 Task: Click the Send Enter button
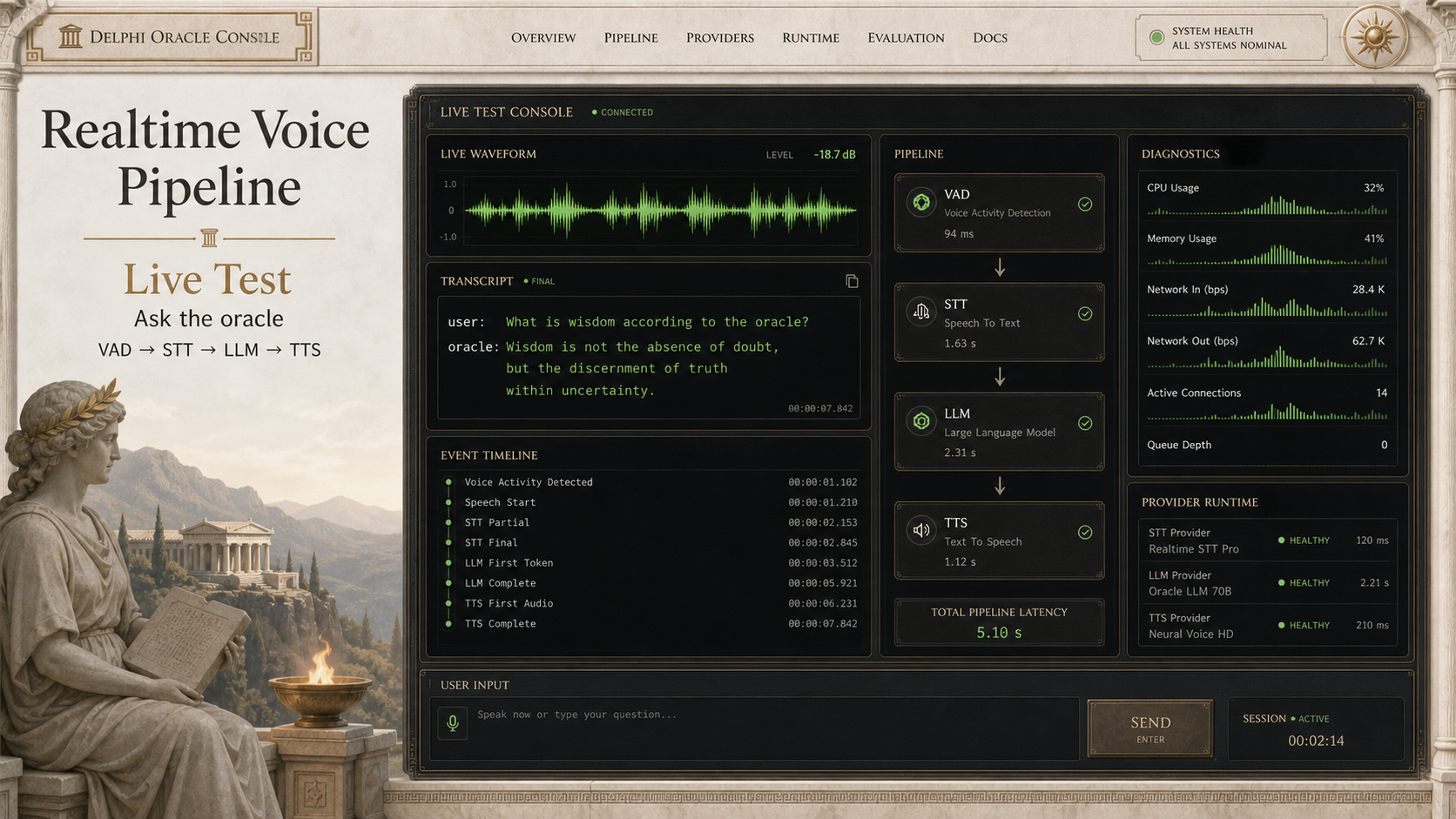(x=1150, y=728)
